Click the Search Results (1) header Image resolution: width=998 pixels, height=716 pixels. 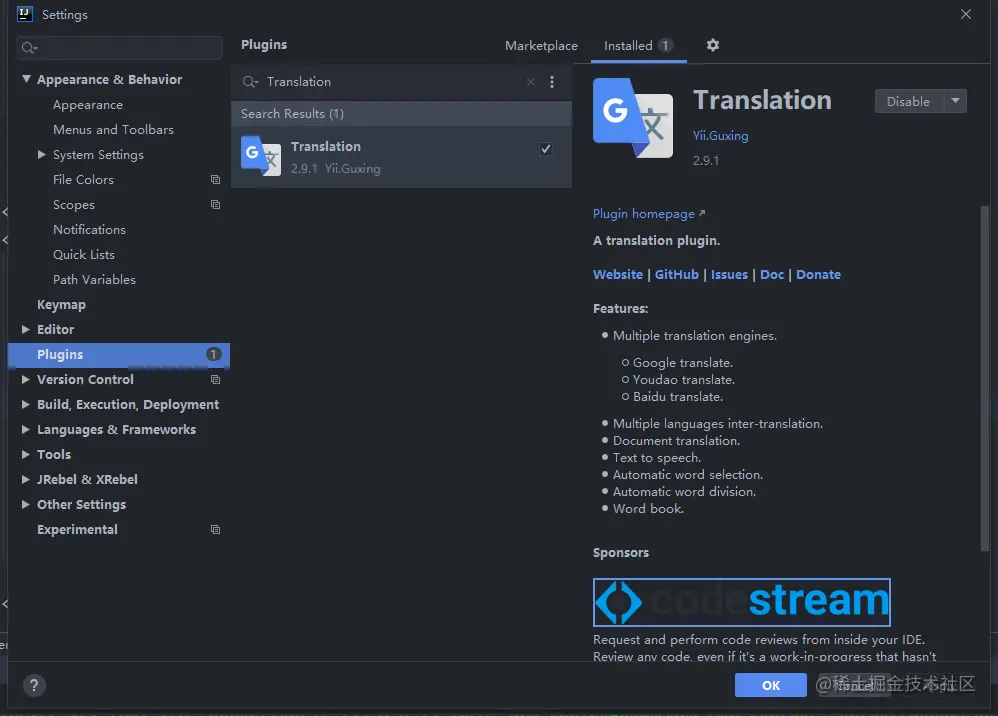coord(401,113)
